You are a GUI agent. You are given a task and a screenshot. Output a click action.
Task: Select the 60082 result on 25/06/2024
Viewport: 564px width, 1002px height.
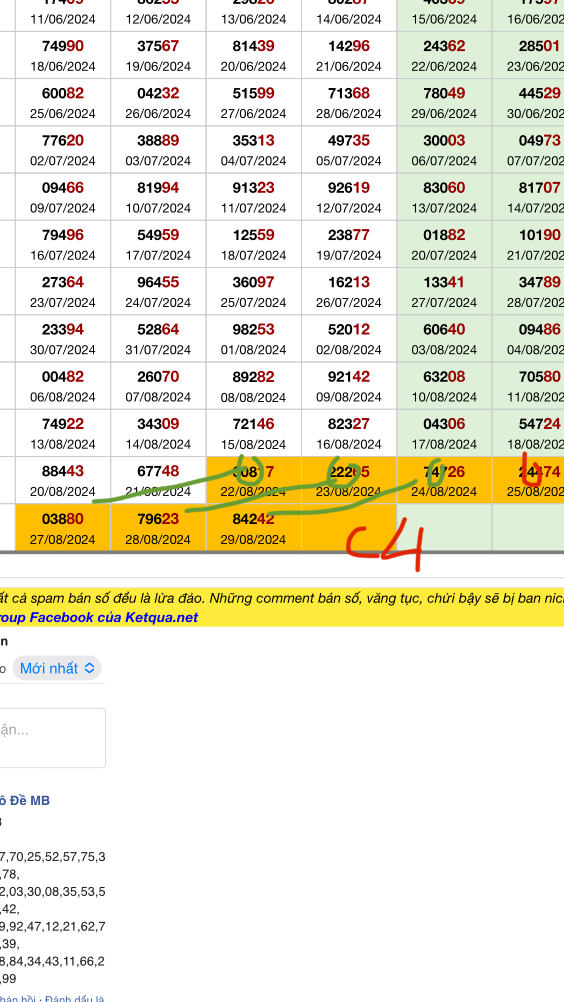pyautogui.click(x=63, y=102)
